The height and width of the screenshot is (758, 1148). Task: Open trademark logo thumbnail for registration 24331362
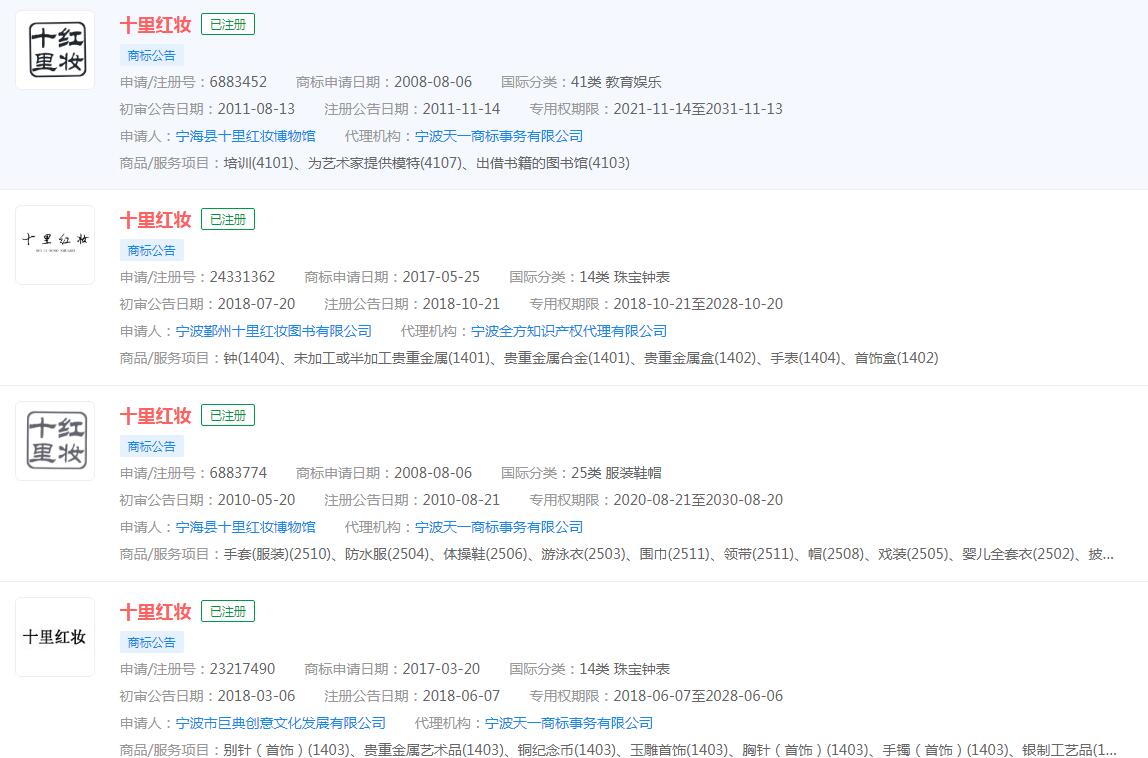click(55, 245)
